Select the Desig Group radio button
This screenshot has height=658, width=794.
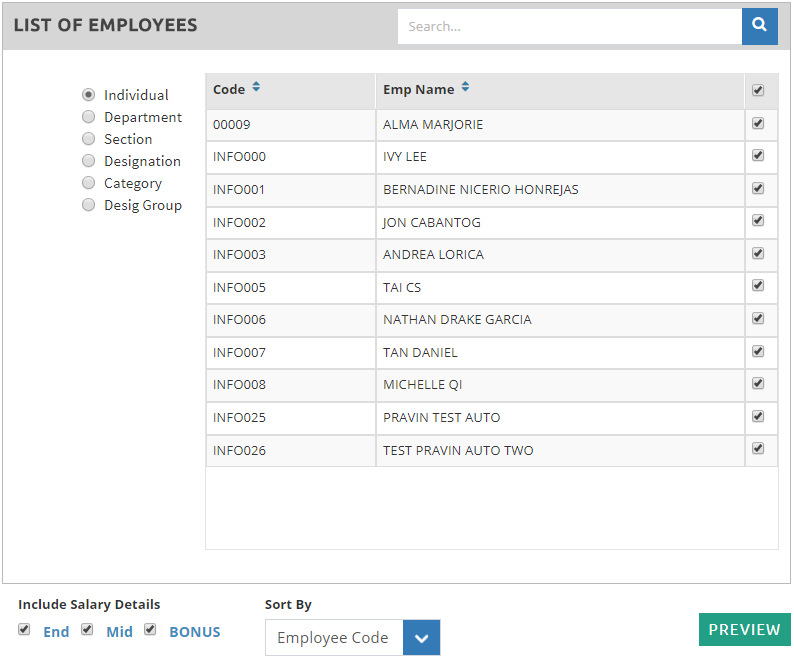coord(89,205)
